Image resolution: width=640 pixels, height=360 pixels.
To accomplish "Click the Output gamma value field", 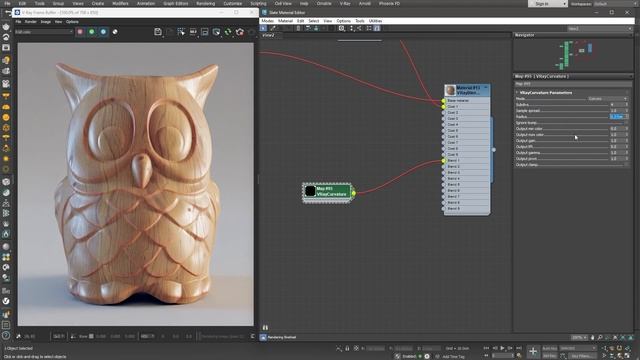I will 617,153.
